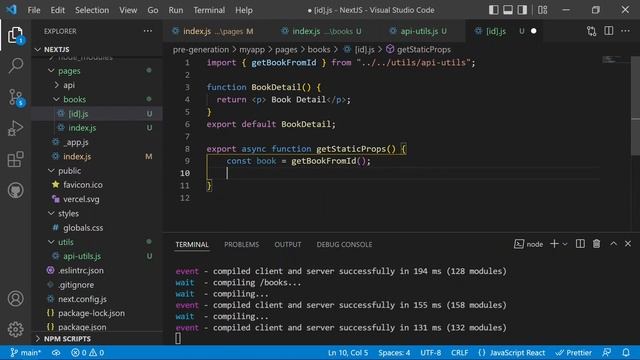Open the Search view in activity bar
Image resolution: width=640 pixels, height=360 pixels.
pyautogui.click(x=16, y=66)
